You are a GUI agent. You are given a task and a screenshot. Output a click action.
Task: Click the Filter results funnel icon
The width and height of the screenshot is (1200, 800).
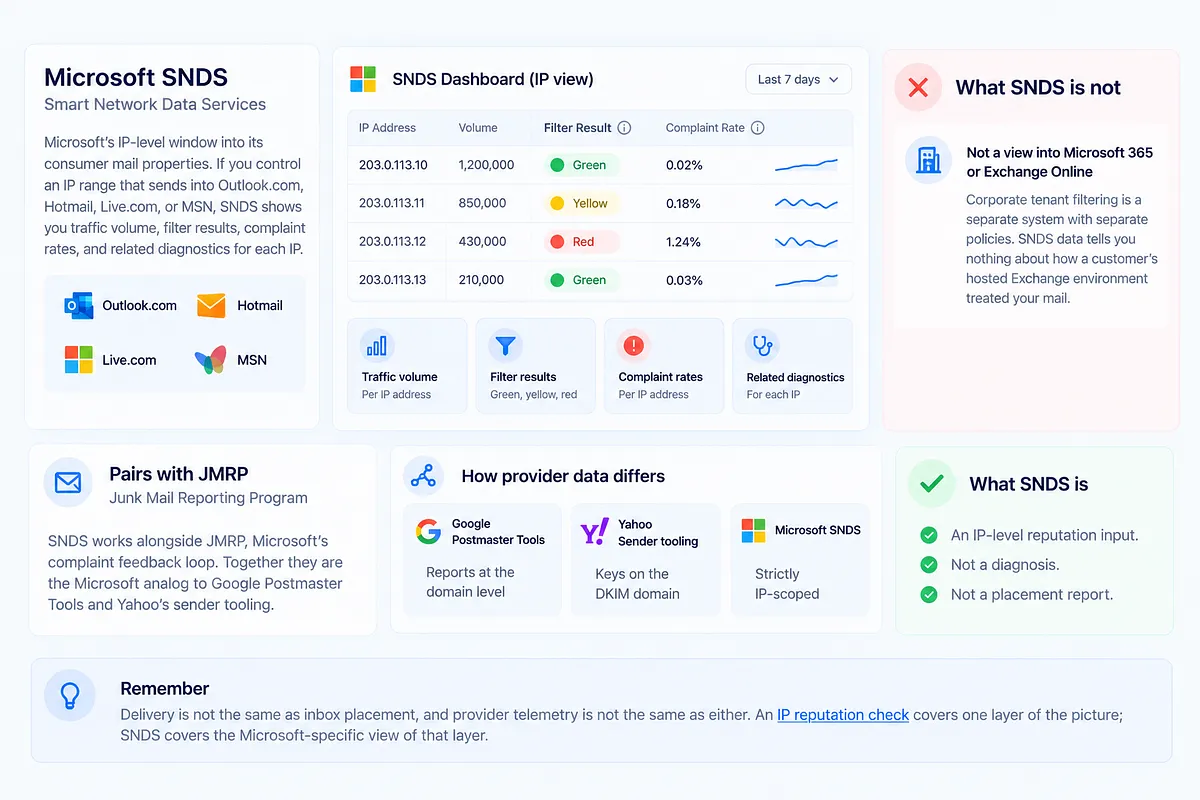(x=506, y=346)
